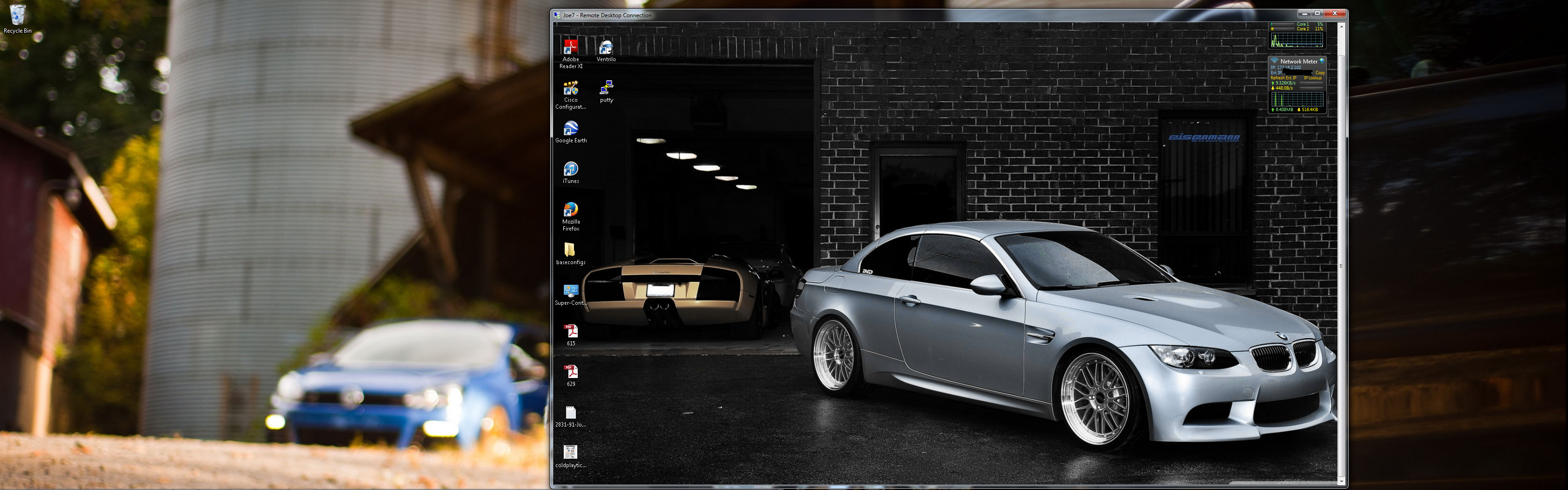Click the CPU core usage graph gadget

click(1297, 40)
